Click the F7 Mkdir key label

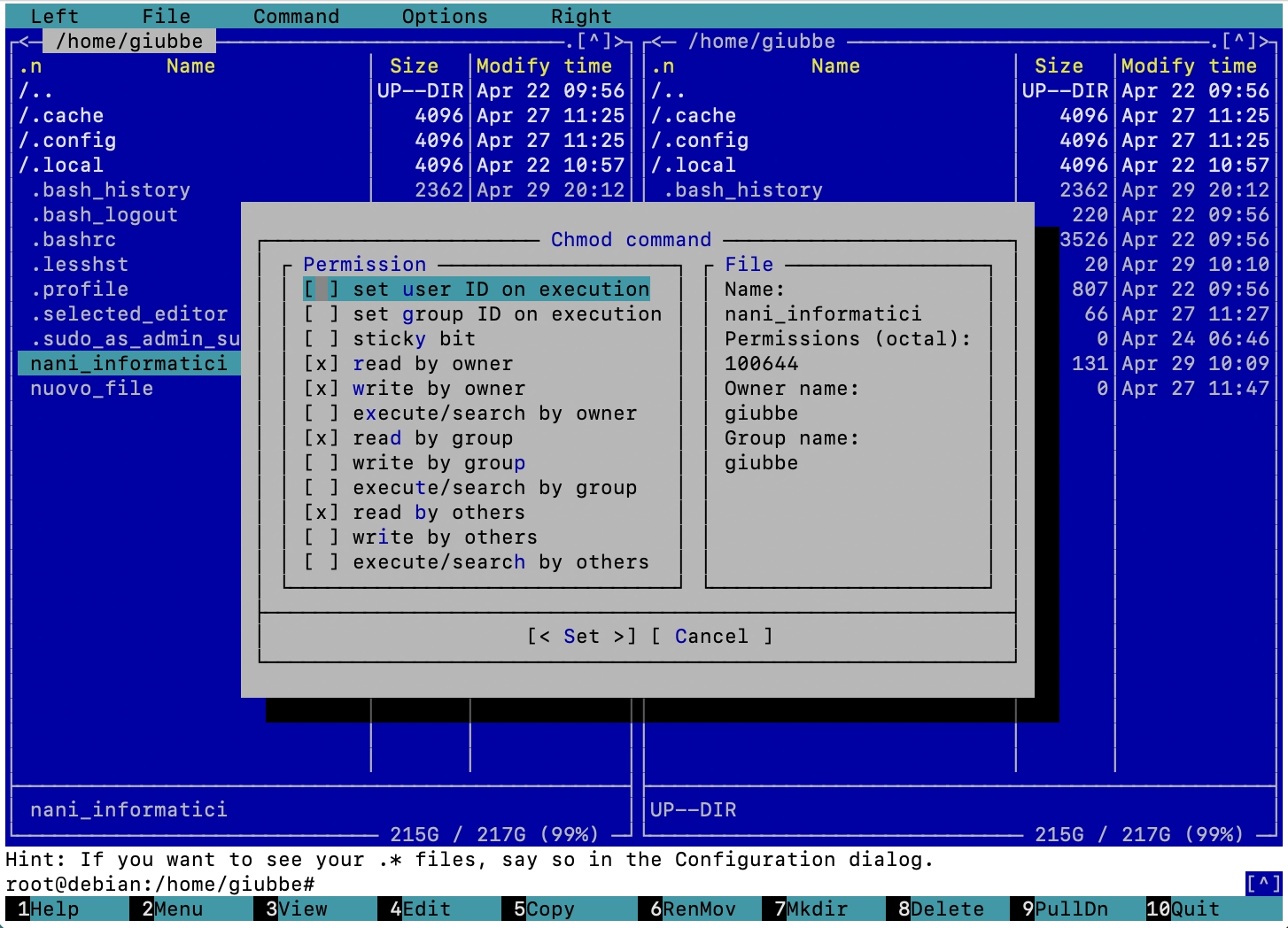[x=811, y=909]
